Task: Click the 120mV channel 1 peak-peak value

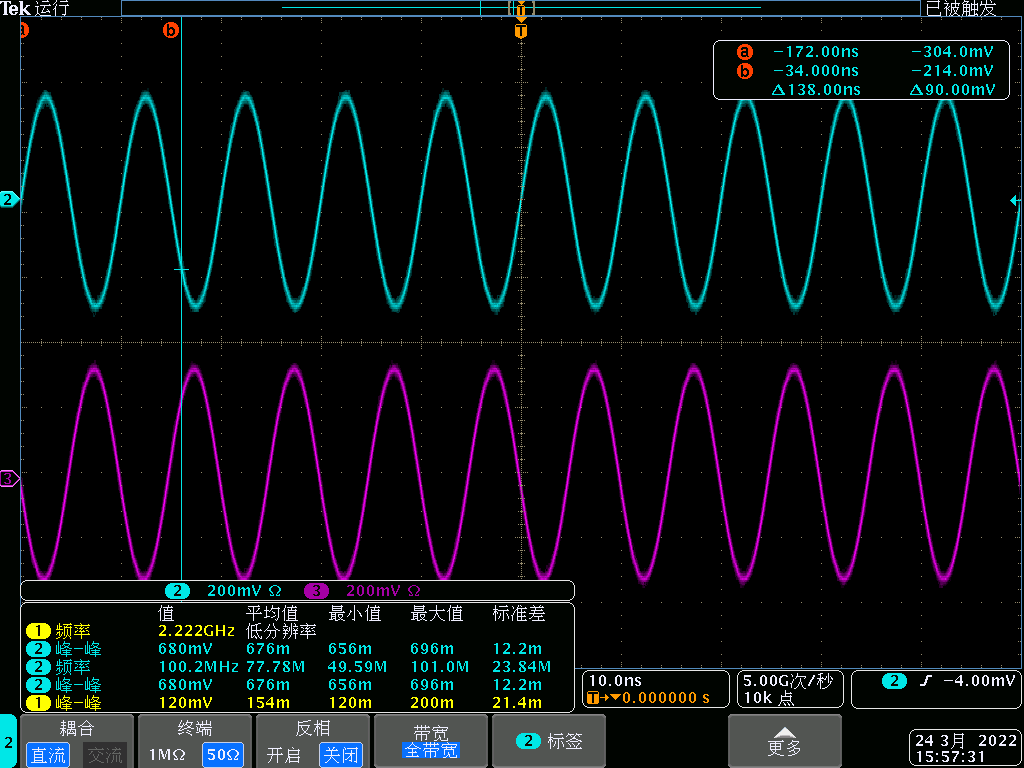Action: pos(187,703)
